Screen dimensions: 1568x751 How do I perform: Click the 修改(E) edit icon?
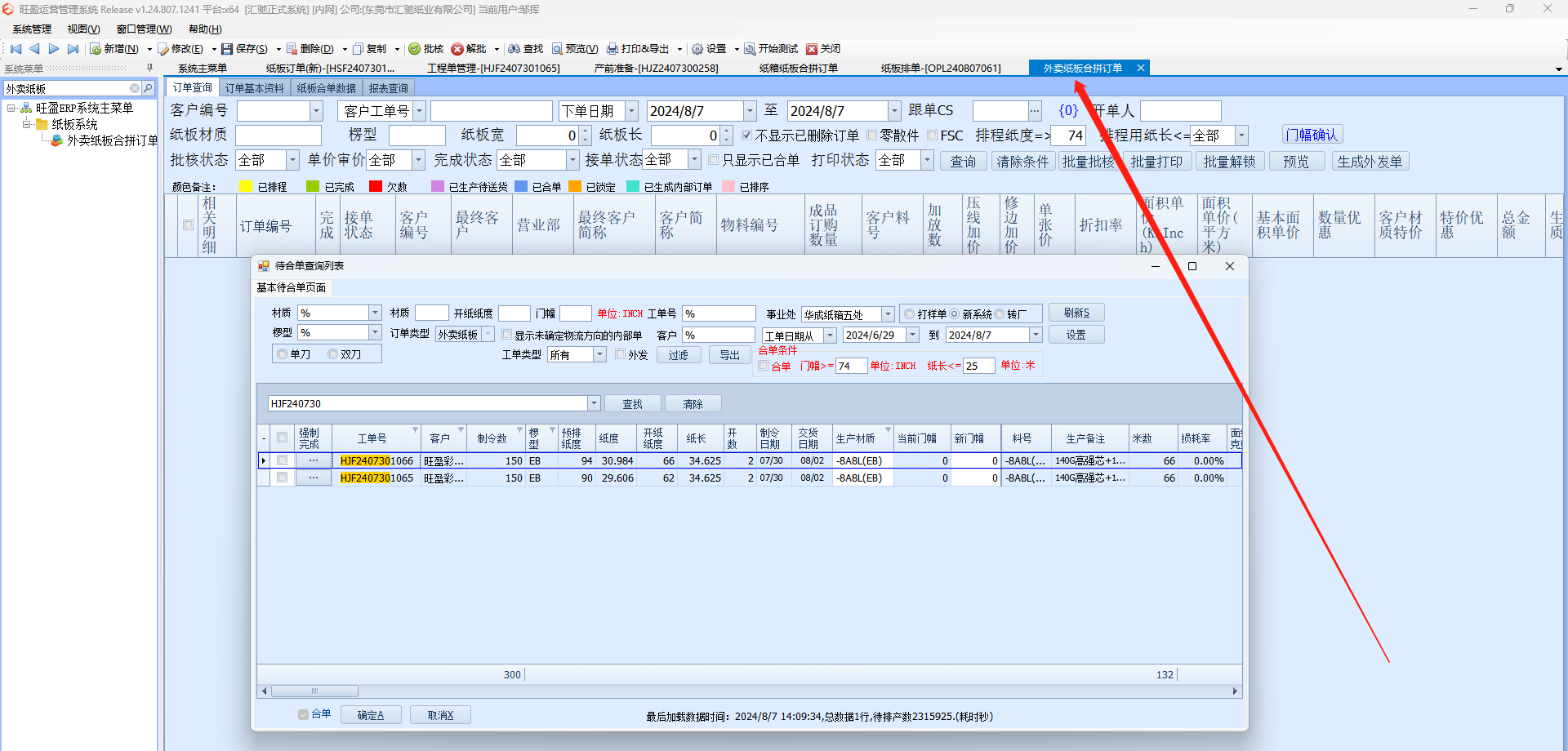[x=163, y=49]
